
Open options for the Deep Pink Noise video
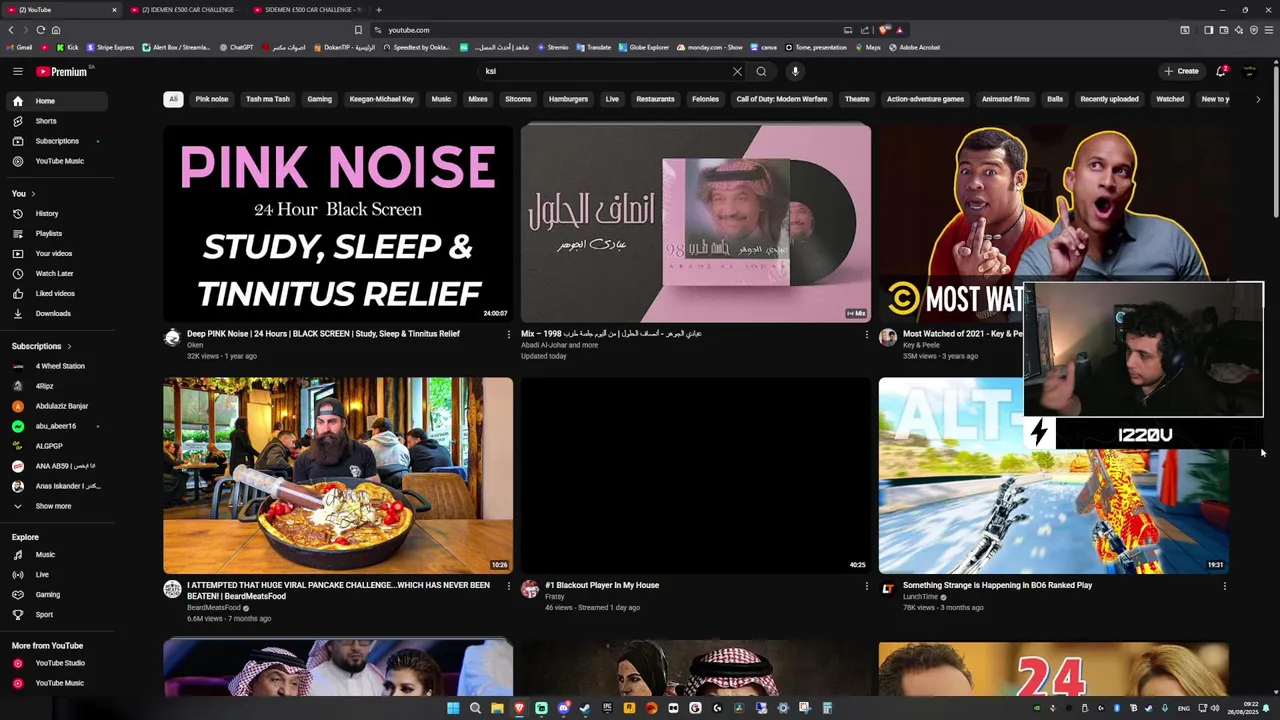coord(508,335)
